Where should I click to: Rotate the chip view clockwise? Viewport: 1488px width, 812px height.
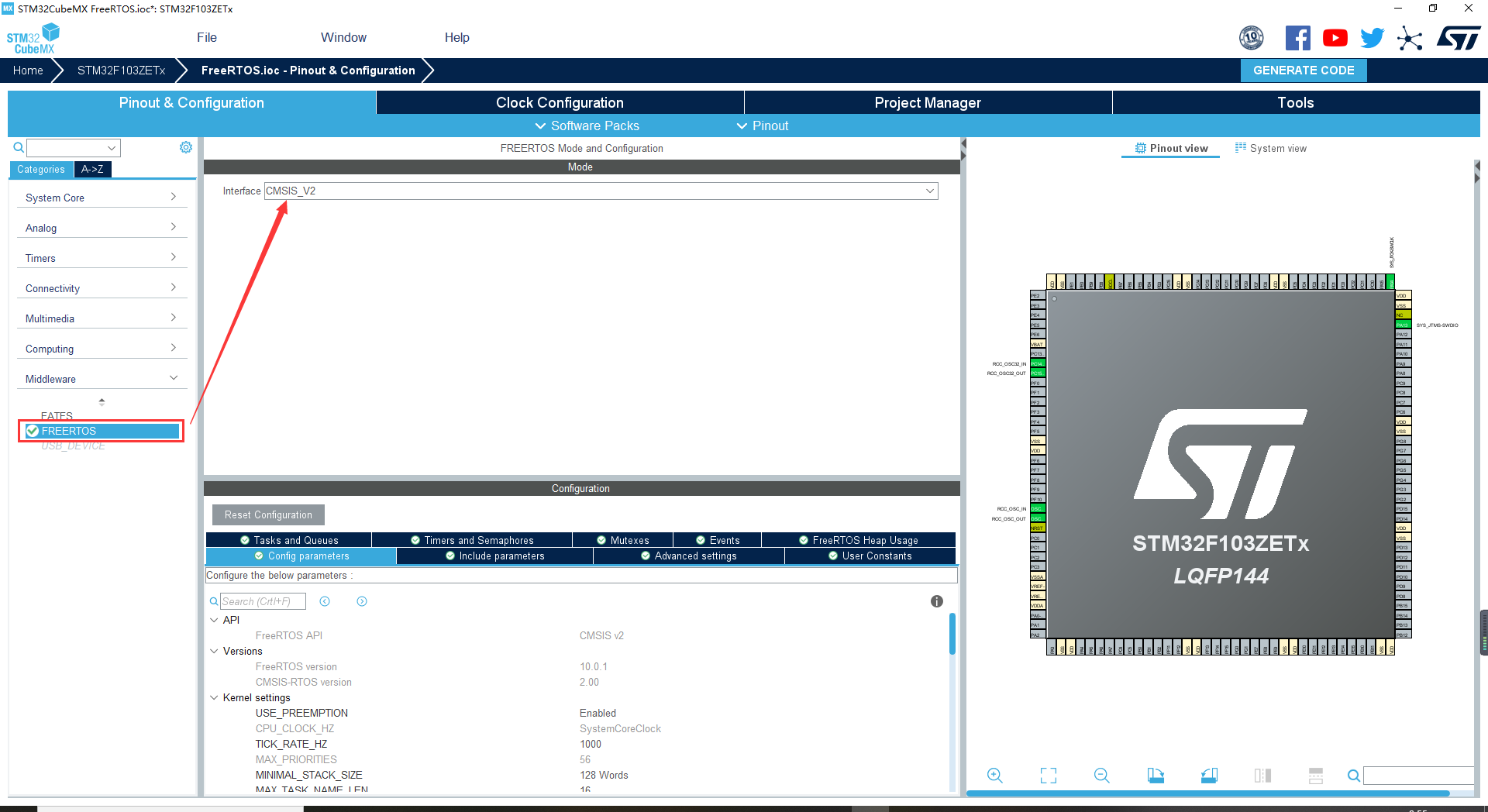(x=1156, y=775)
